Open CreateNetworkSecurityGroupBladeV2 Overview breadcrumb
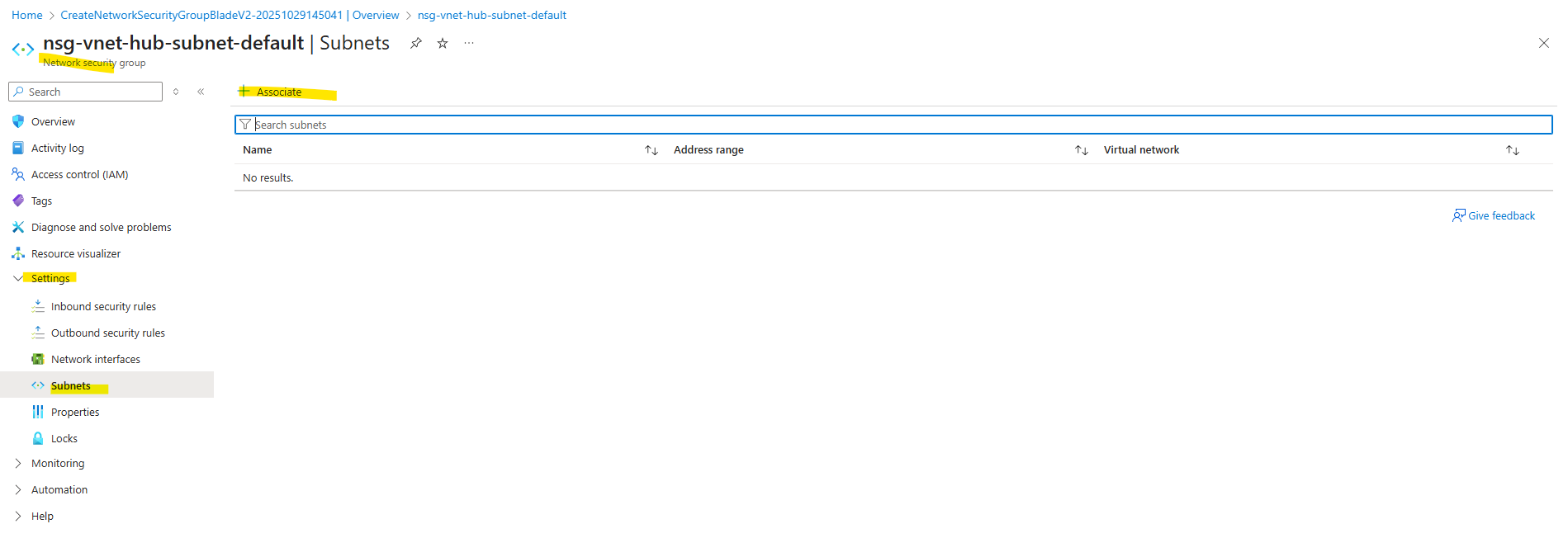Image resolution: width=1568 pixels, height=557 pixels. click(230, 15)
